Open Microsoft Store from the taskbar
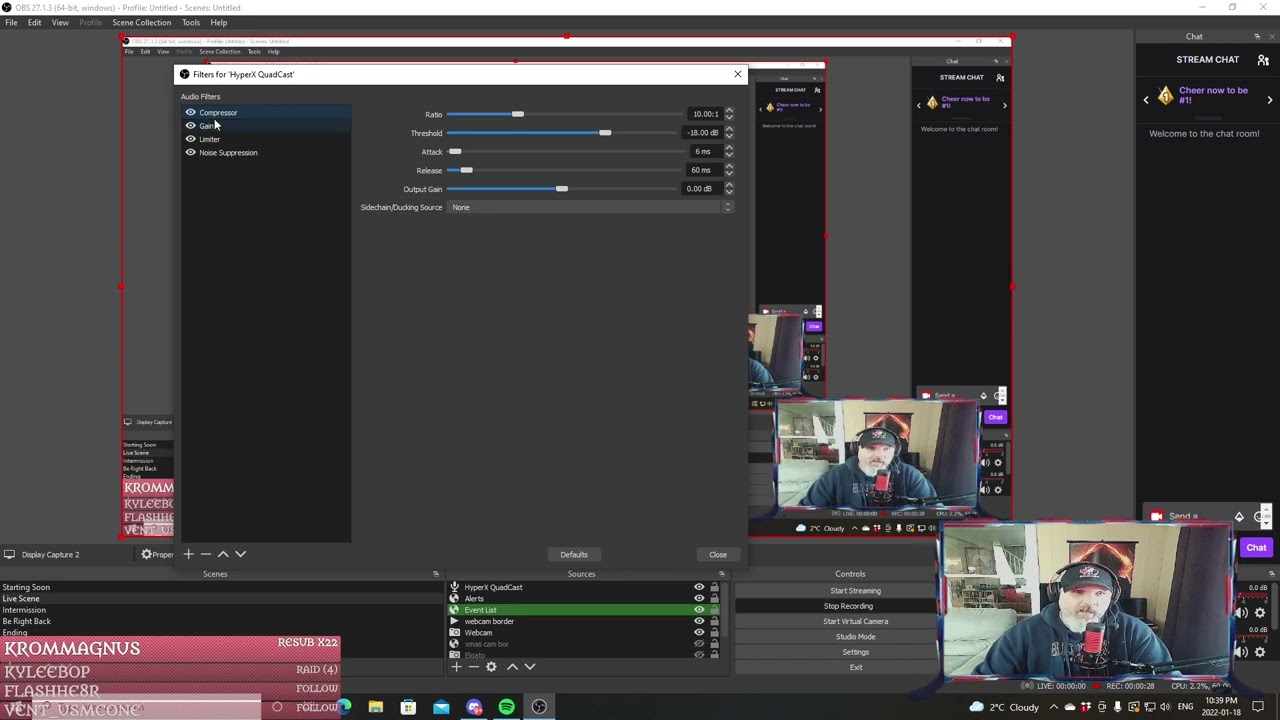1280x720 pixels. click(408, 708)
